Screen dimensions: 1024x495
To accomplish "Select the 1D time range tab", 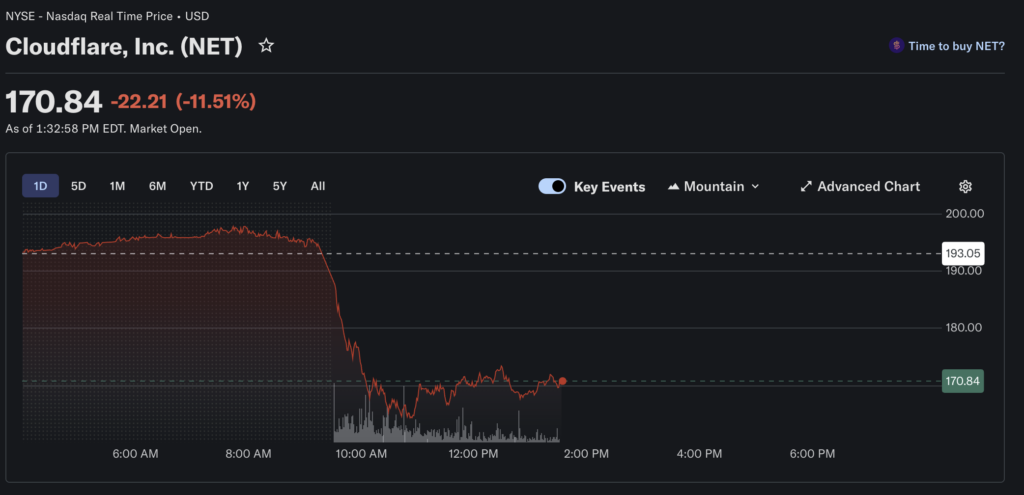I will pos(40,186).
